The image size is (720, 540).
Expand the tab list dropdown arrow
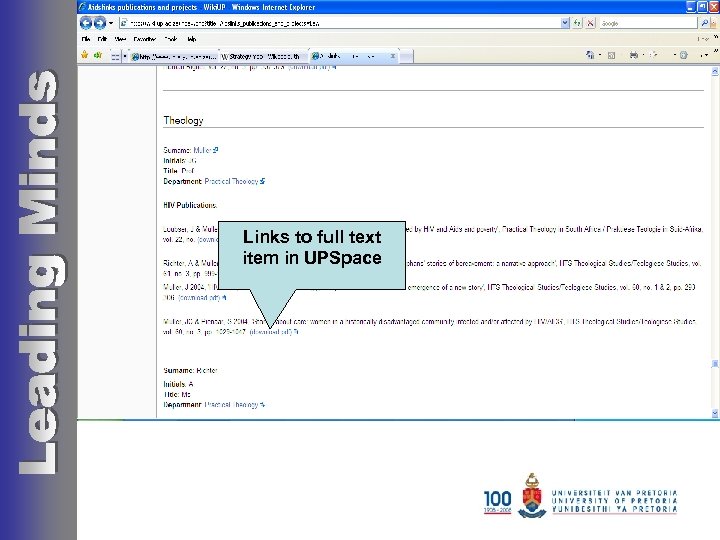pos(125,56)
